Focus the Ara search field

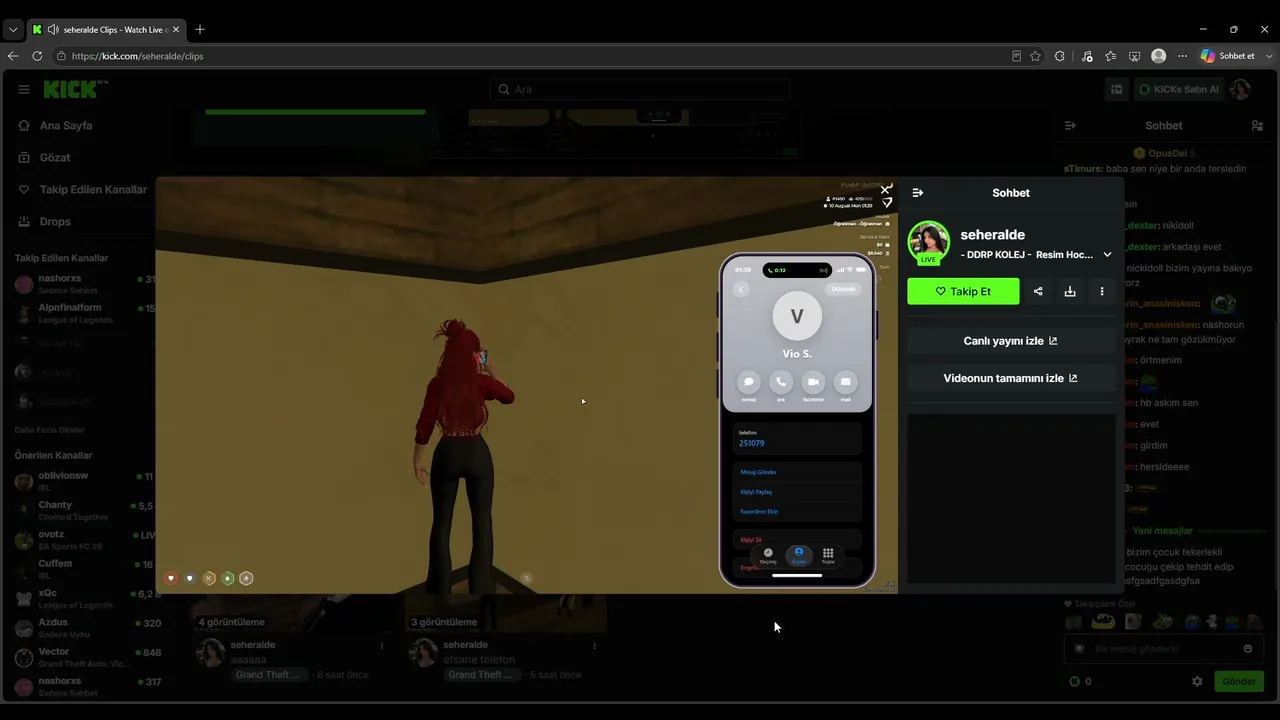coord(640,90)
